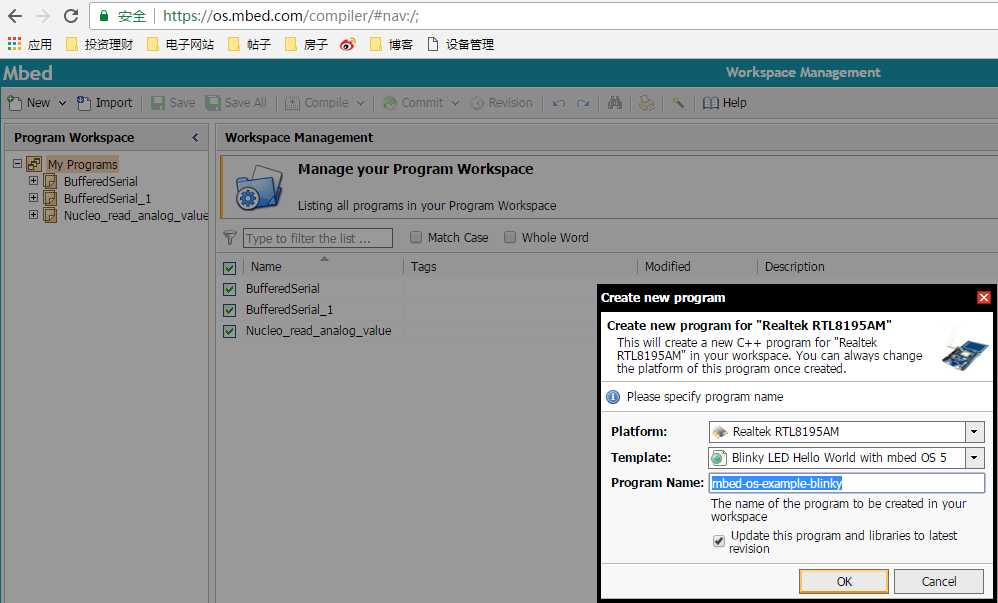Image resolution: width=998 pixels, height=603 pixels.
Task: Select BufferedSerial in the program tree
Action: click(x=101, y=181)
